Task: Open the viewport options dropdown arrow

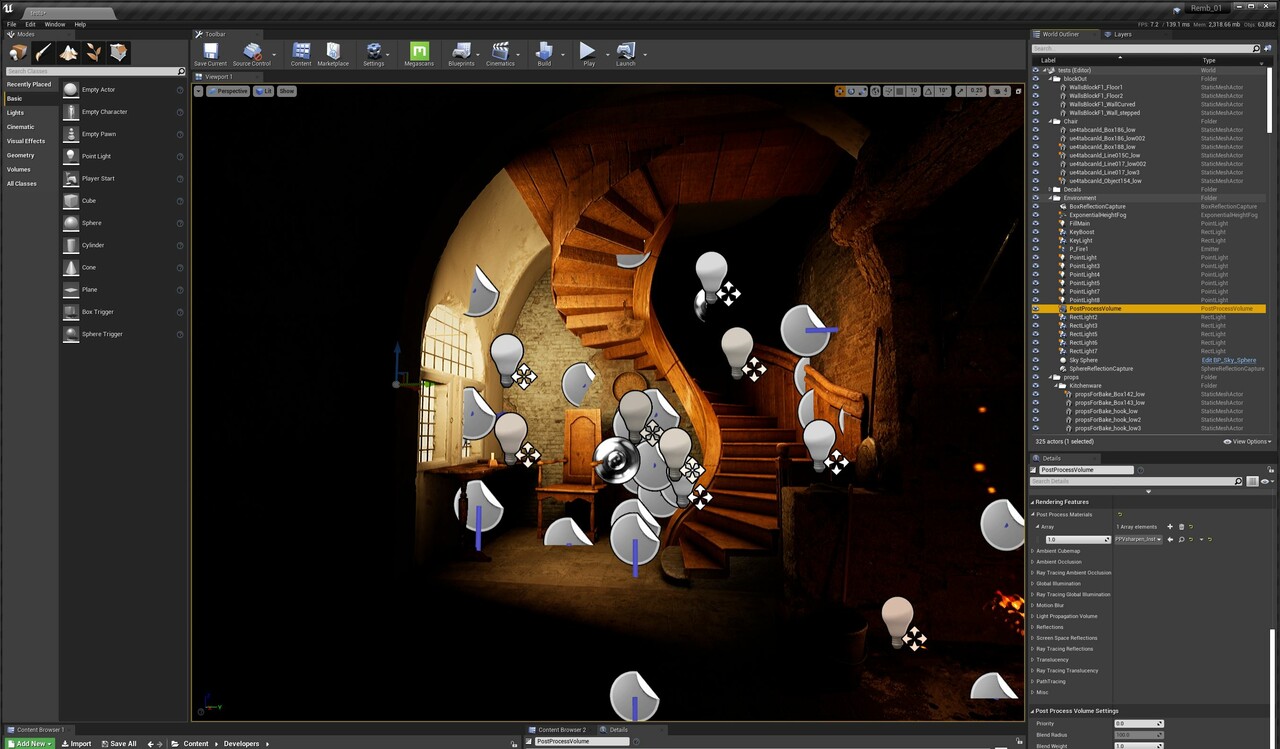Action: tap(198, 91)
